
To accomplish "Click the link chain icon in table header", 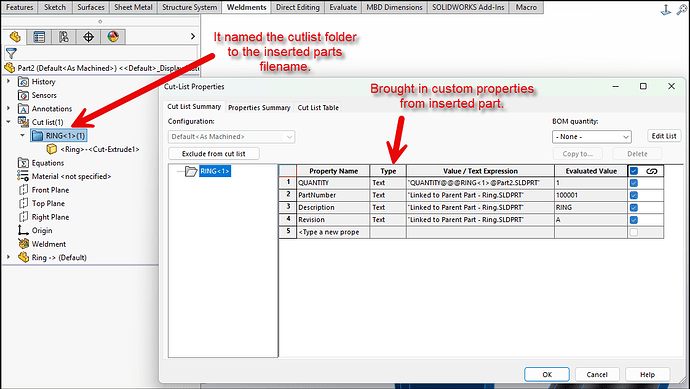I will pyautogui.click(x=652, y=171).
